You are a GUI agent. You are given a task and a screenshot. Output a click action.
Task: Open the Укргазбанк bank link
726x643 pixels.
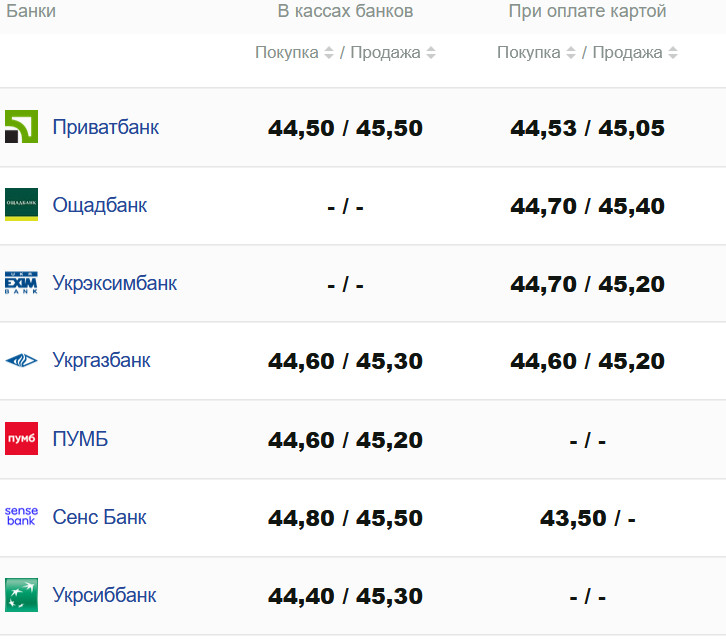click(101, 360)
